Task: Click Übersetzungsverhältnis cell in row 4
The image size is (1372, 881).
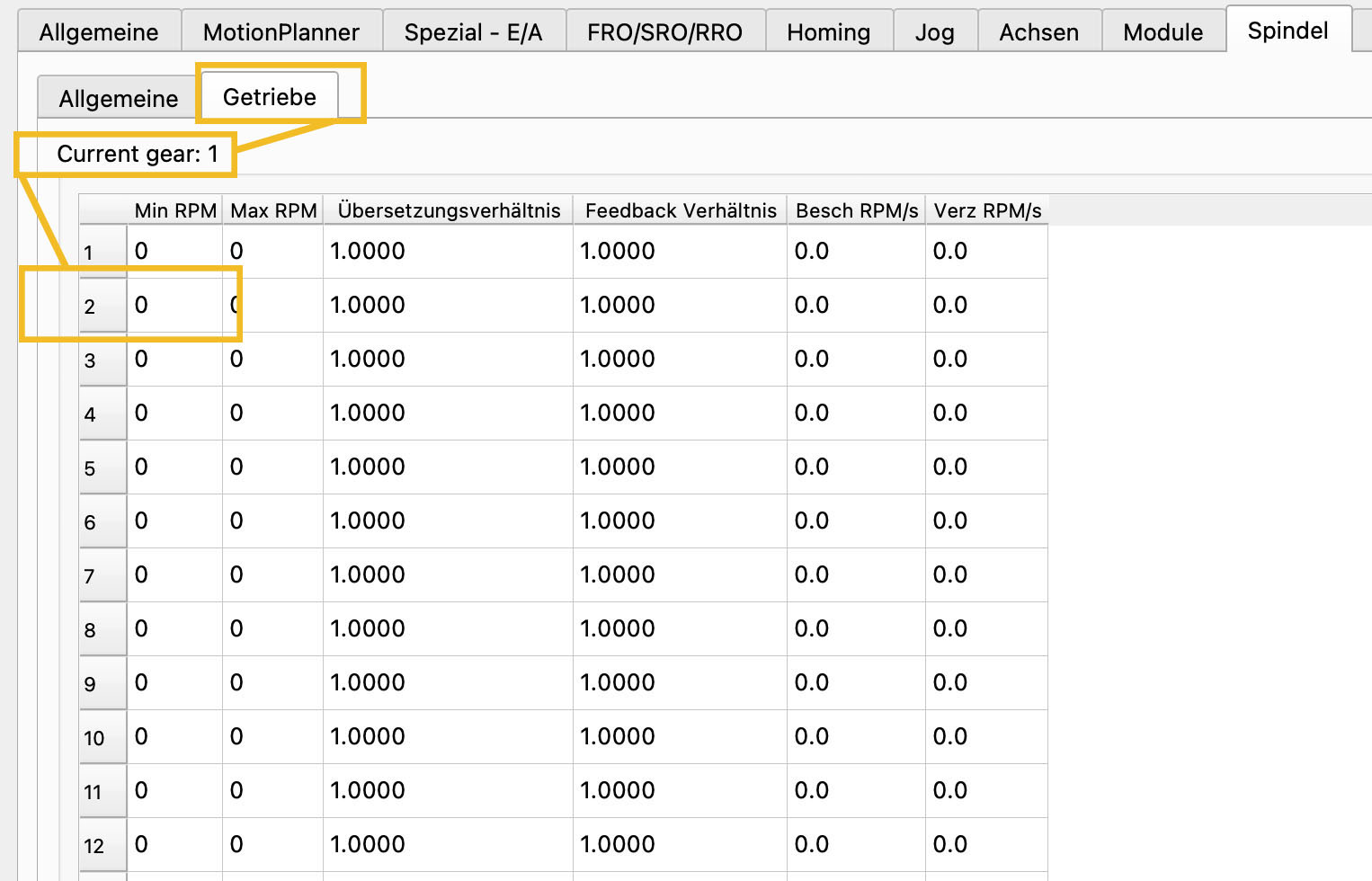Action: pos(449,414)
